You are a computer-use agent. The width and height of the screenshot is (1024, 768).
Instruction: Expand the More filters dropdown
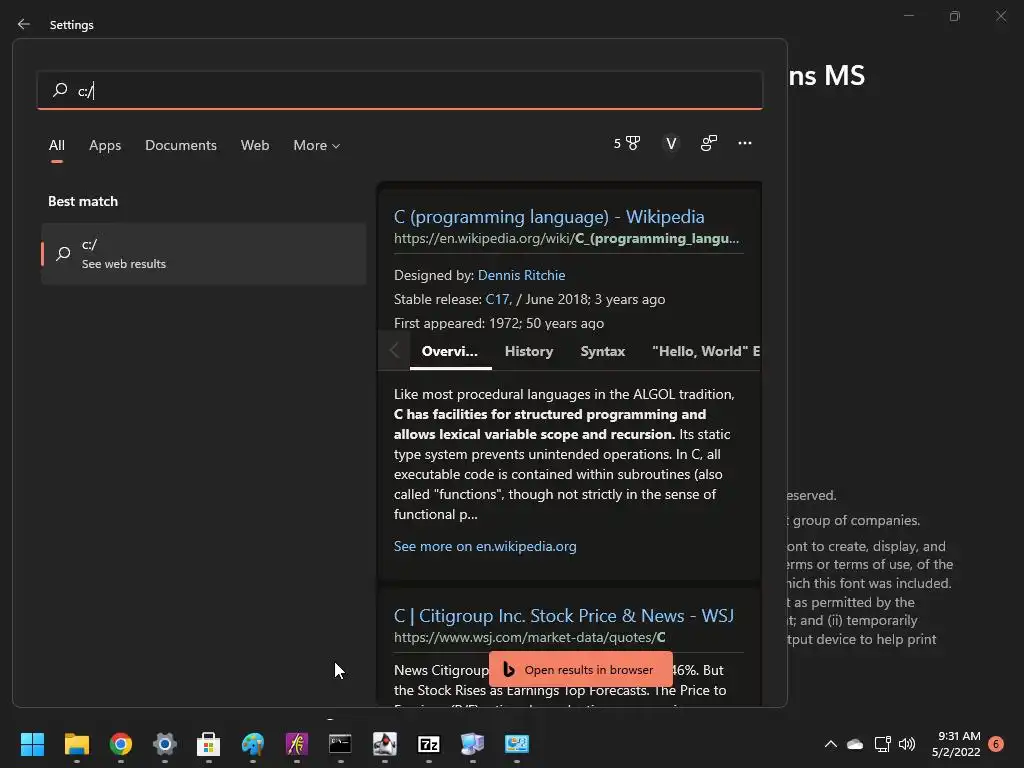317,145
